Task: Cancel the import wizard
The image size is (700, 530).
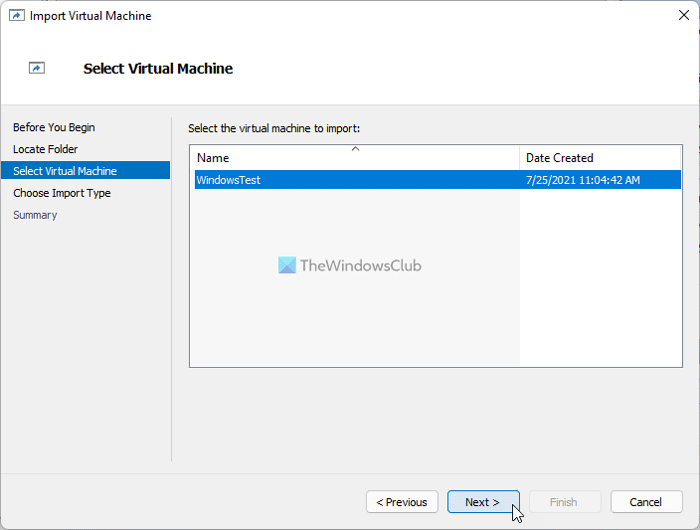Action: 646,502
